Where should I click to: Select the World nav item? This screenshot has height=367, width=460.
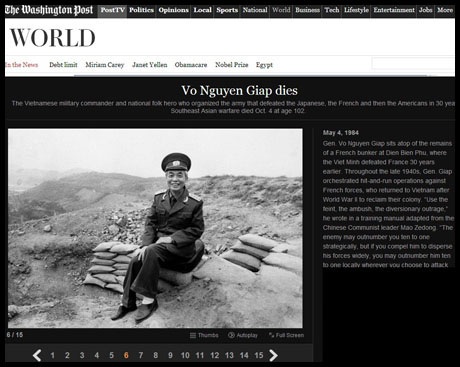coord(281,10)
